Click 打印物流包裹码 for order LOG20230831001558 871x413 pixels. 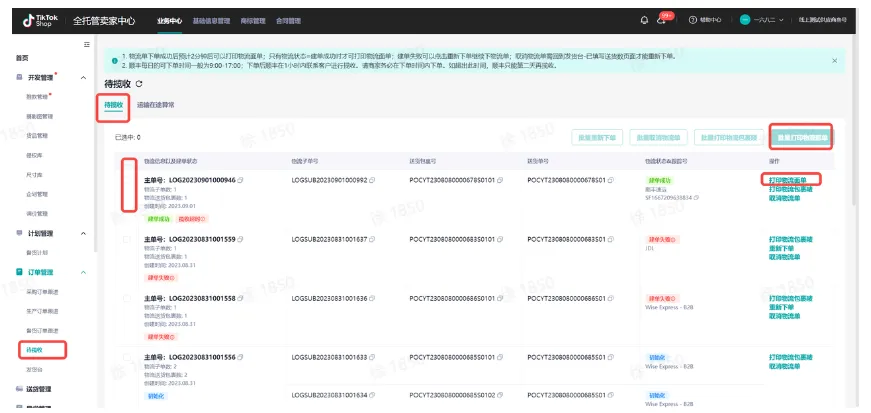pyautogui.click(x=790, y=298)
